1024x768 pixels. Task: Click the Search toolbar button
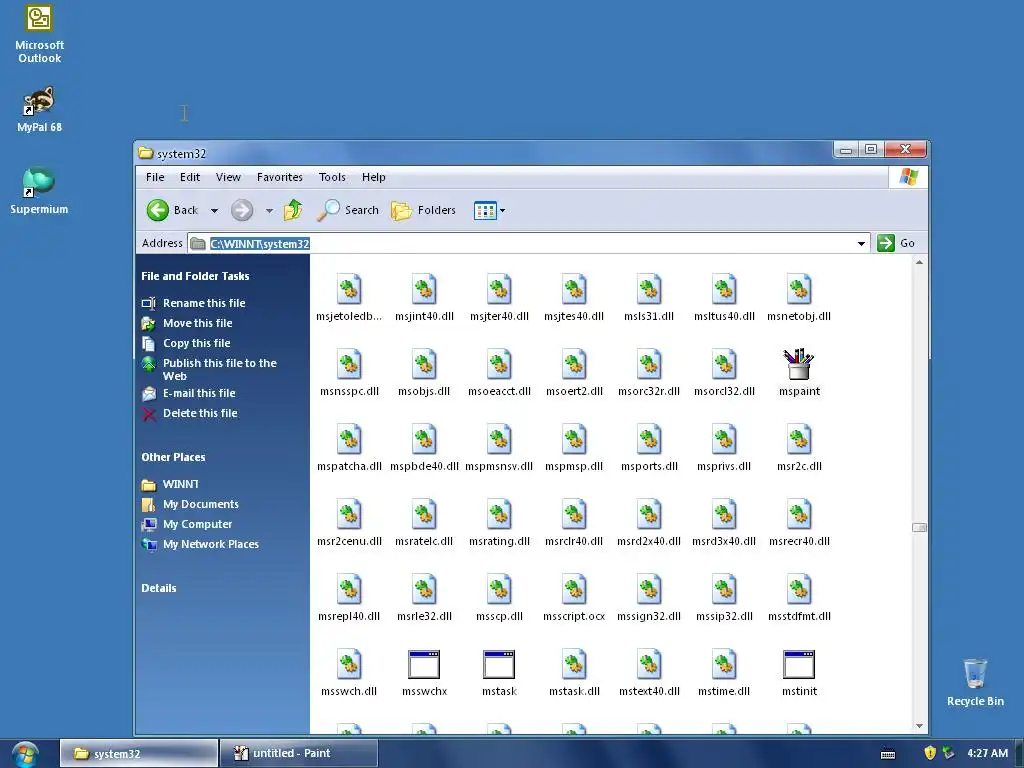pyautogui.click(x=348, y=210)
